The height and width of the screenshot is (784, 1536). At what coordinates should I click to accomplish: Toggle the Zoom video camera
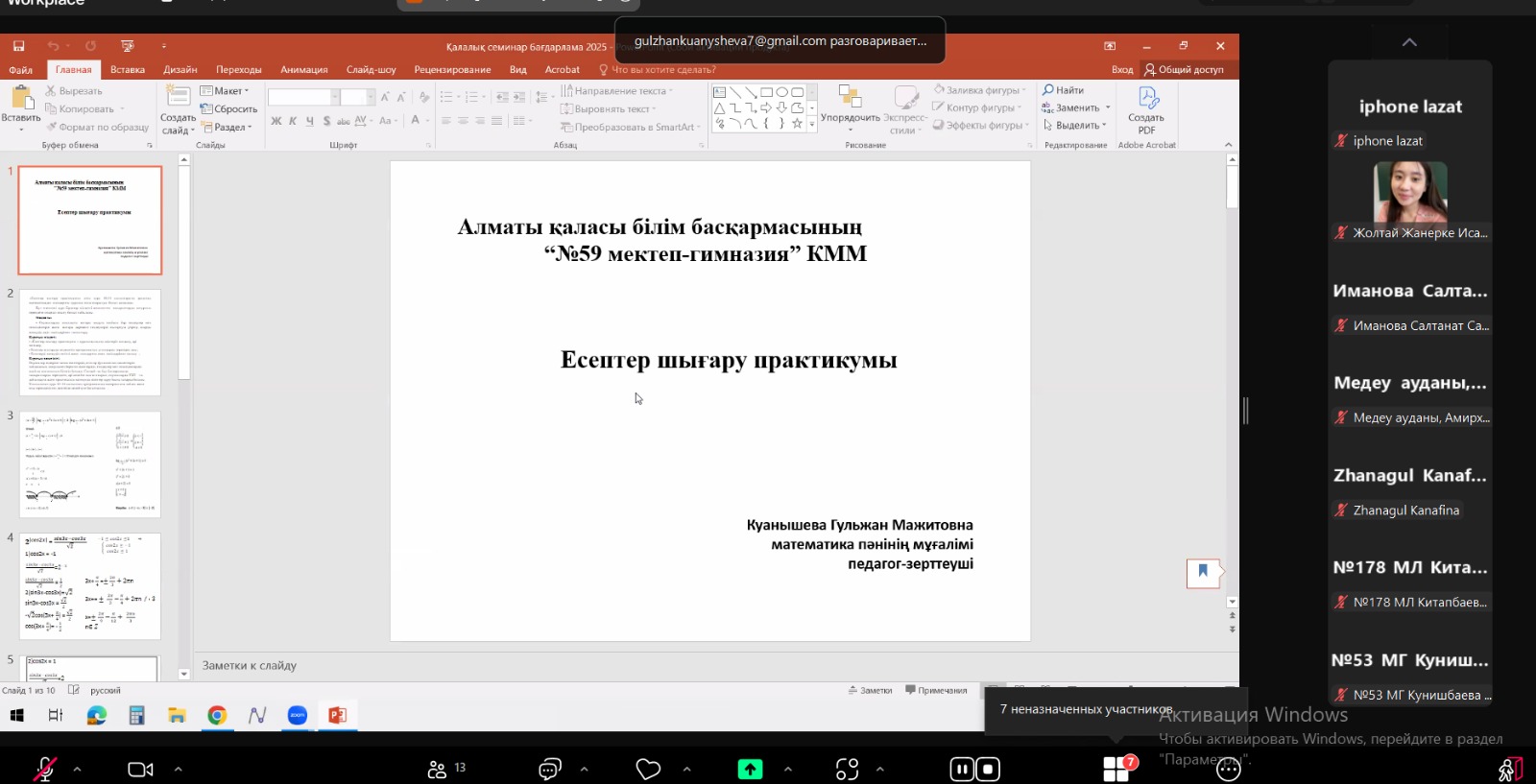[x=140, y=769]
